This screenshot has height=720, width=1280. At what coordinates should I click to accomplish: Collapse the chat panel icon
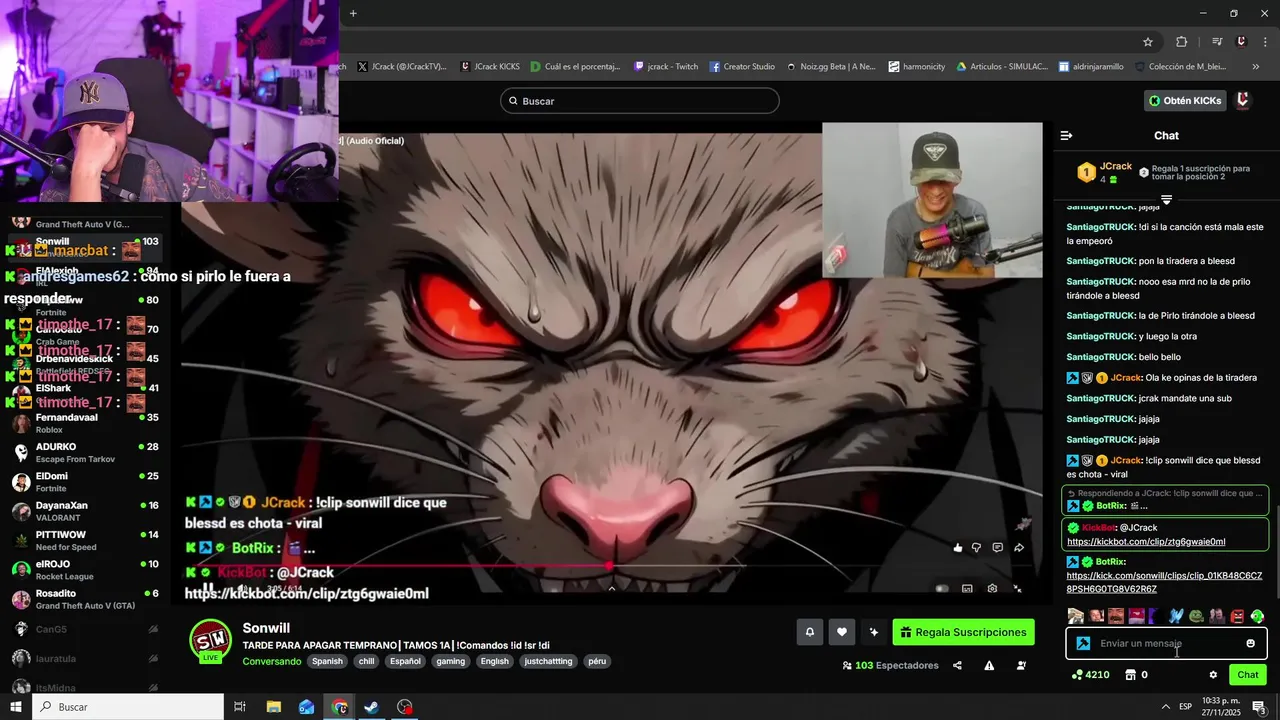[x=1066, y=135]
